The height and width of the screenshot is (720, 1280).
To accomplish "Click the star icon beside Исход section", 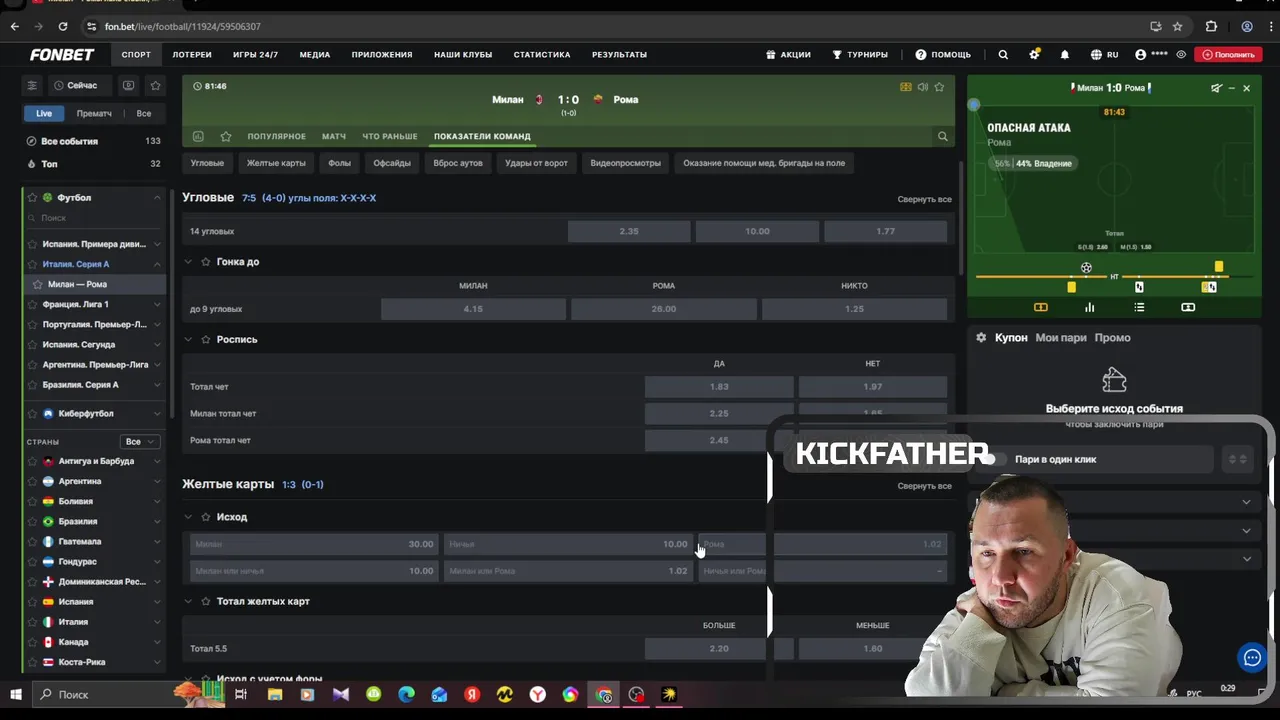I will [206, 517].
